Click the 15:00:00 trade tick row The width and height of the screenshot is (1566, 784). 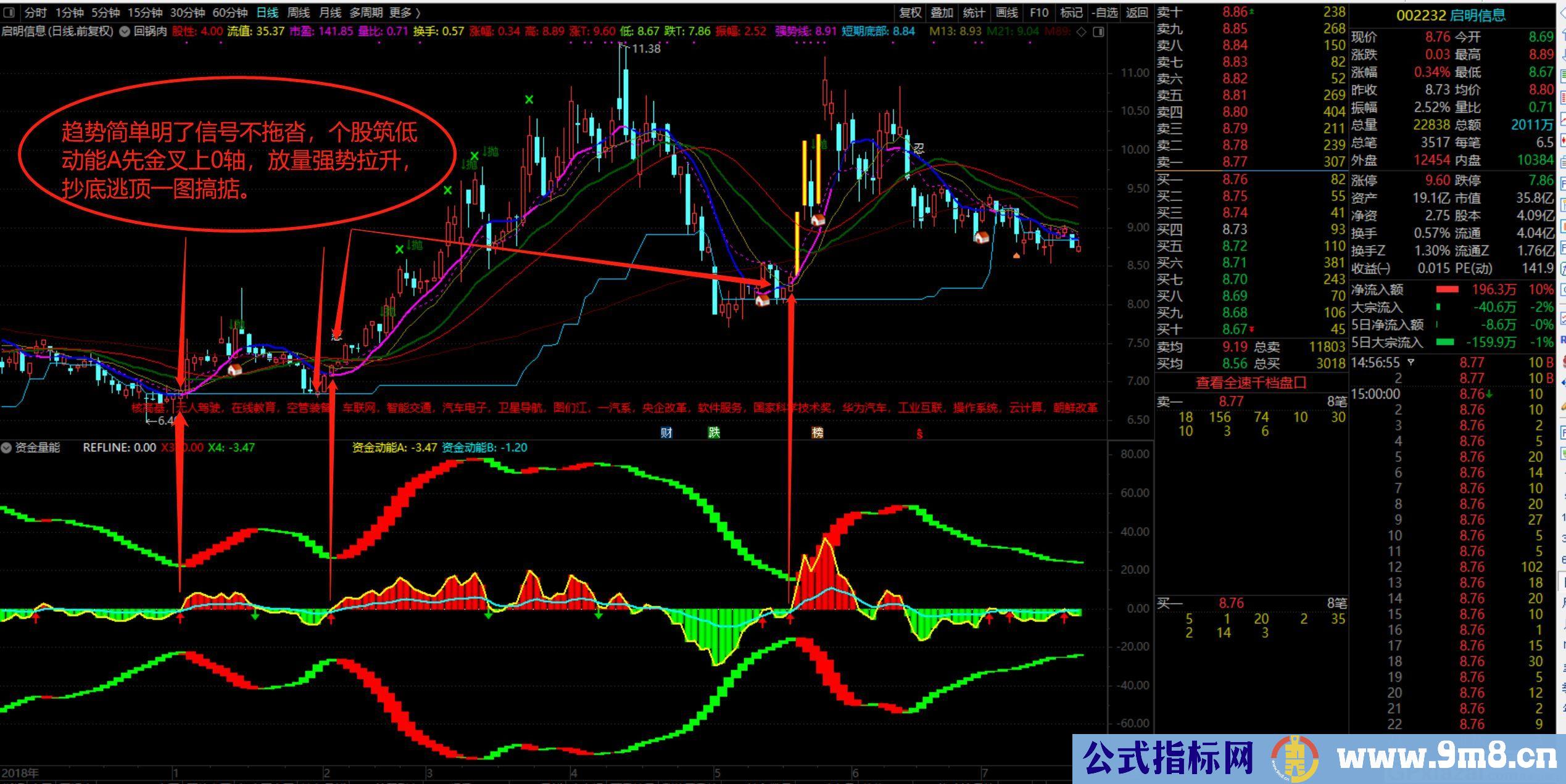pyautogui.click(x=1453, y=394)
